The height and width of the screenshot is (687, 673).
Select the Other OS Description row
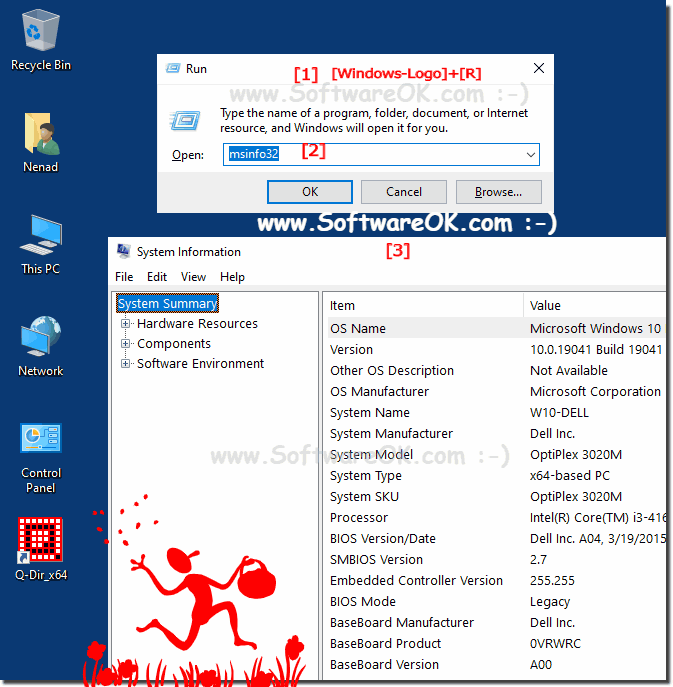pos(496,370)
